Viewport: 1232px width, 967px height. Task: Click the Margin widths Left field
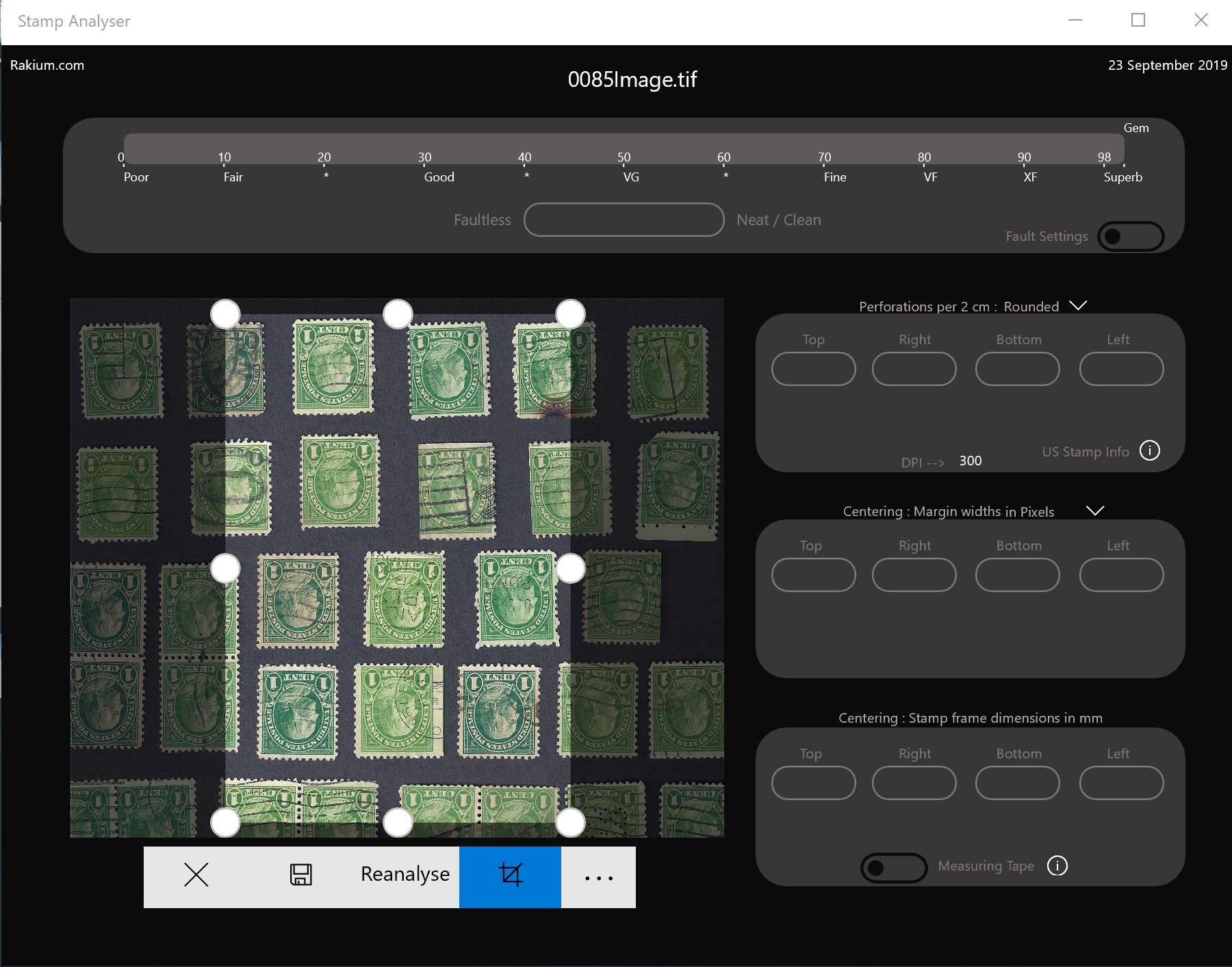coord(1122,575)
